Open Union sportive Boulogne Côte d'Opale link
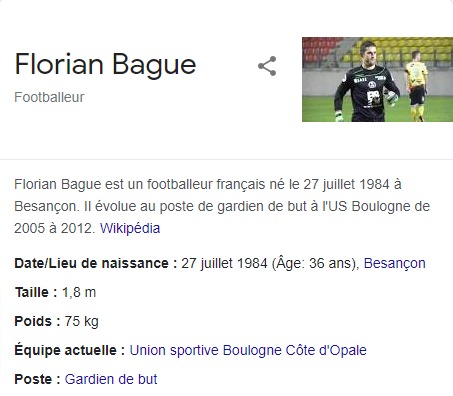This screenshot has height=396, width=453. pos(248,350)
